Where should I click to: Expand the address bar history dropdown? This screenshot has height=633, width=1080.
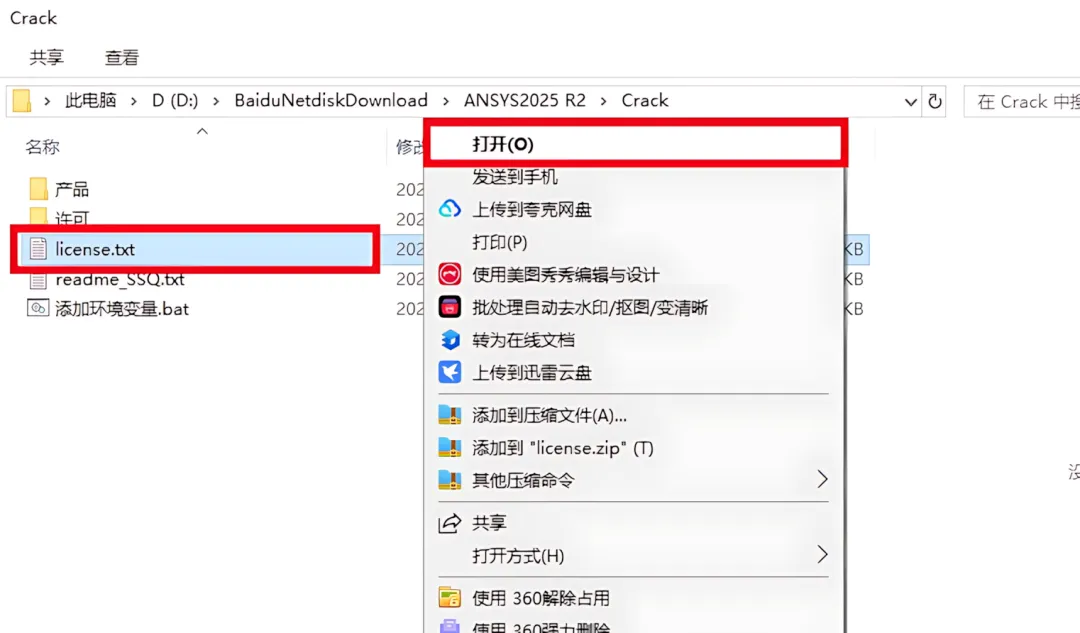(x=911, y=102)
